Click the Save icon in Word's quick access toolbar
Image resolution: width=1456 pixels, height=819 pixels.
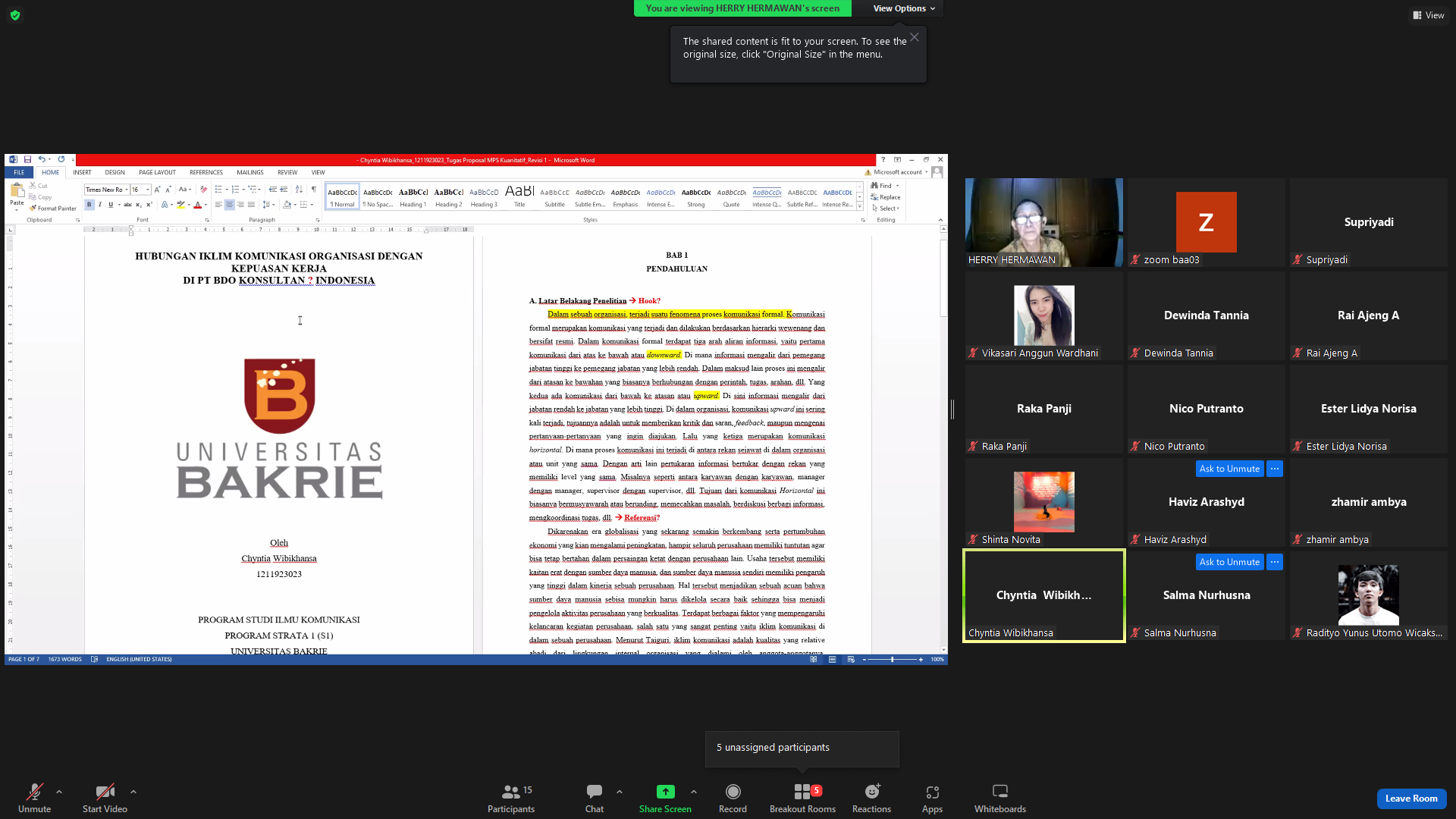click(27, 160)
